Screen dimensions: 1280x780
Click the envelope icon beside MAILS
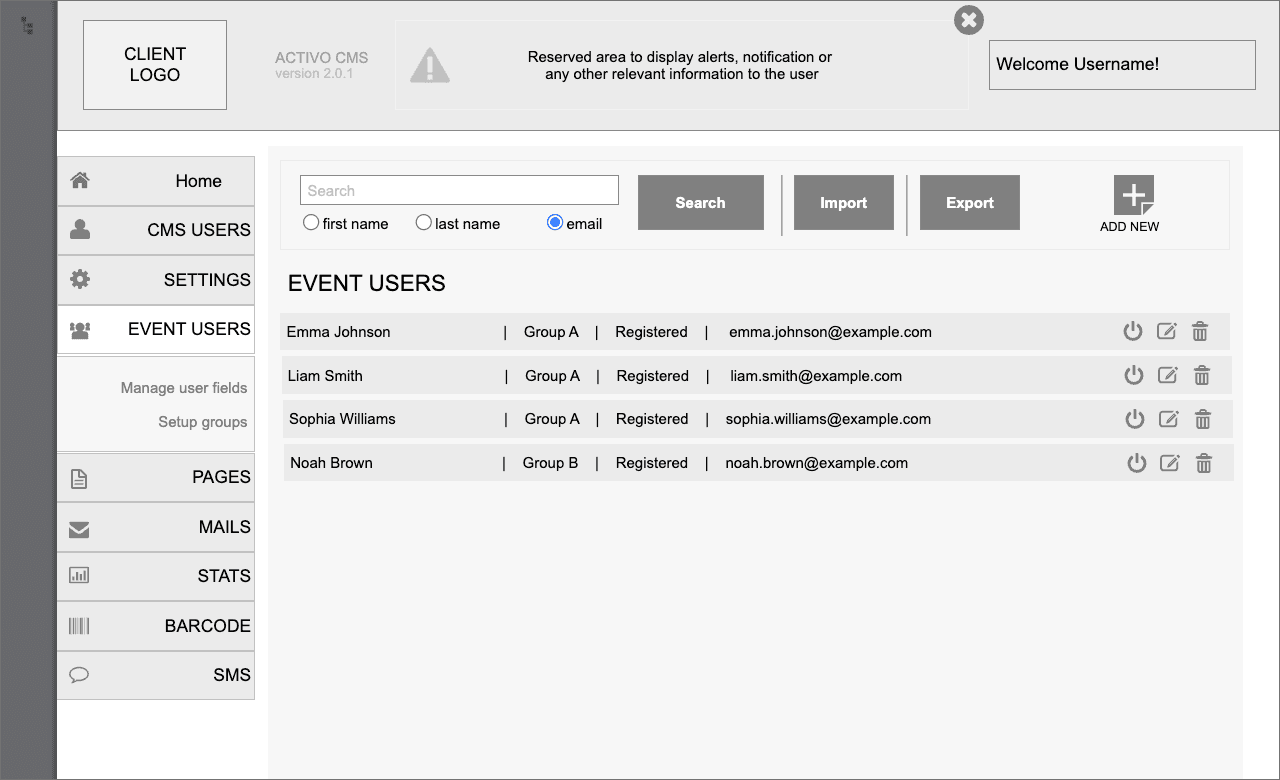point(79,529)
